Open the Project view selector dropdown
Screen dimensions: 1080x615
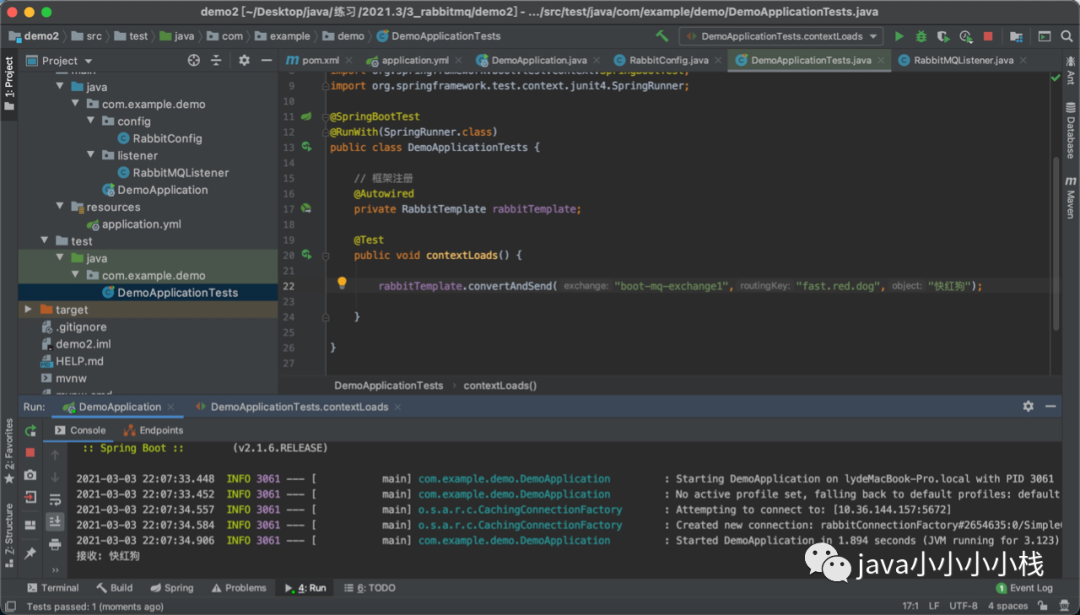[x=59, y=61]
